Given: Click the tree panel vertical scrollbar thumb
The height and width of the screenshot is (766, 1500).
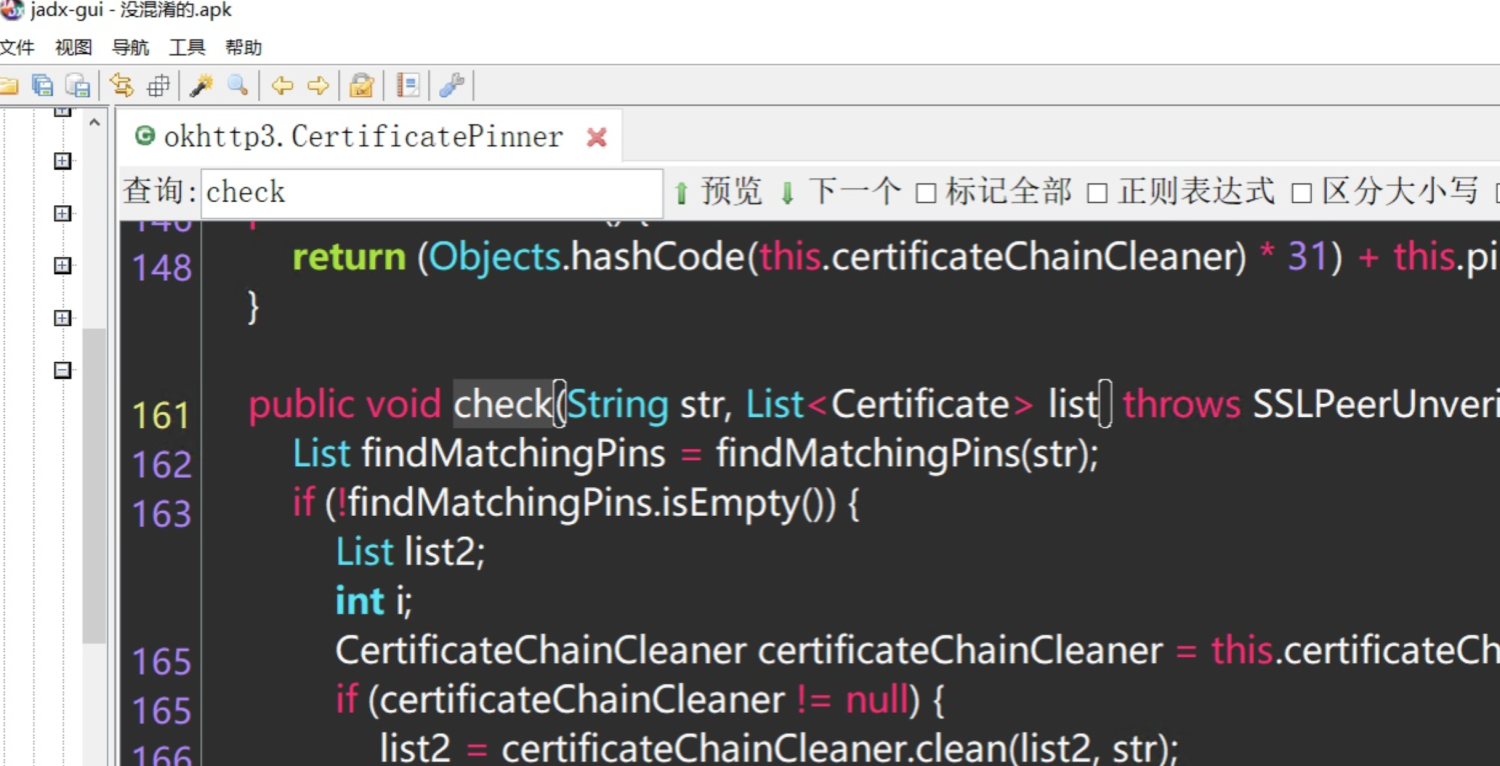Looking at the screenshot, I should click(95, 485).
